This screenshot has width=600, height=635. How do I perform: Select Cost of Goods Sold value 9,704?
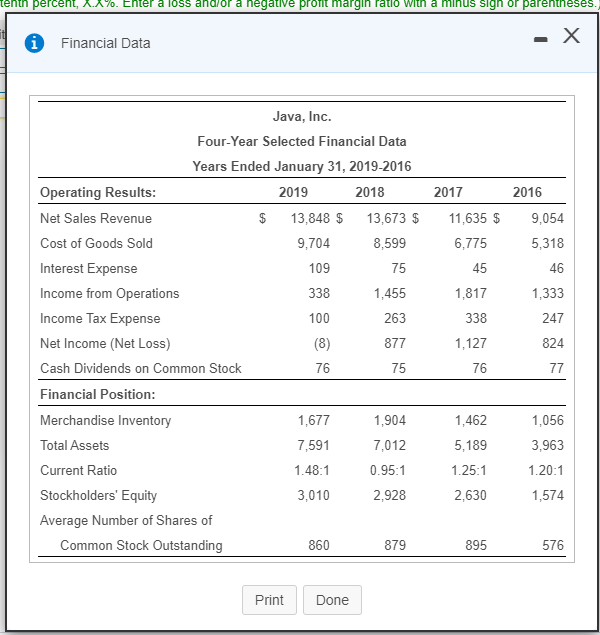click(313, 243)
